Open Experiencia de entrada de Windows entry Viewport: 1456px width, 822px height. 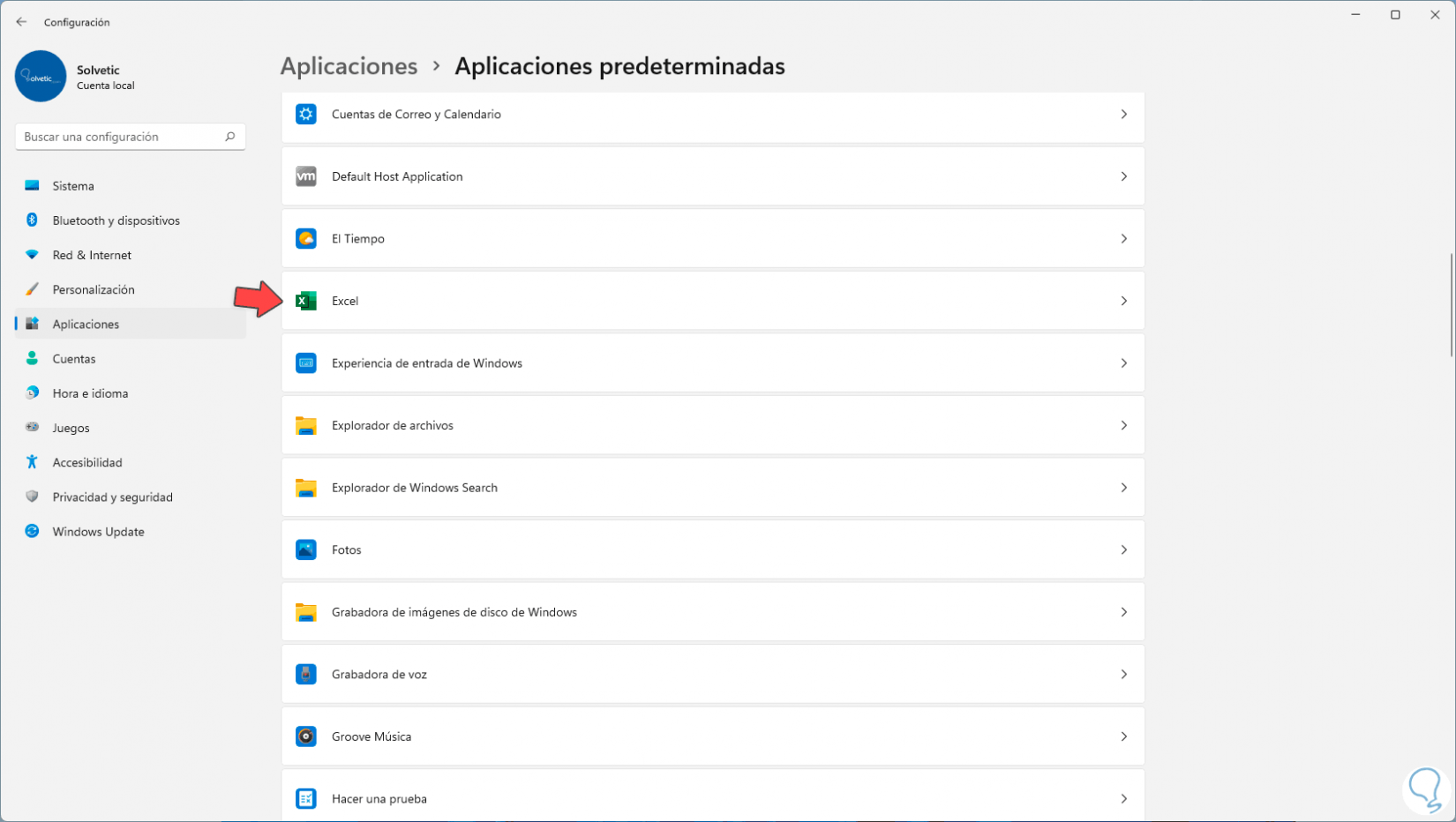point(427,363)
